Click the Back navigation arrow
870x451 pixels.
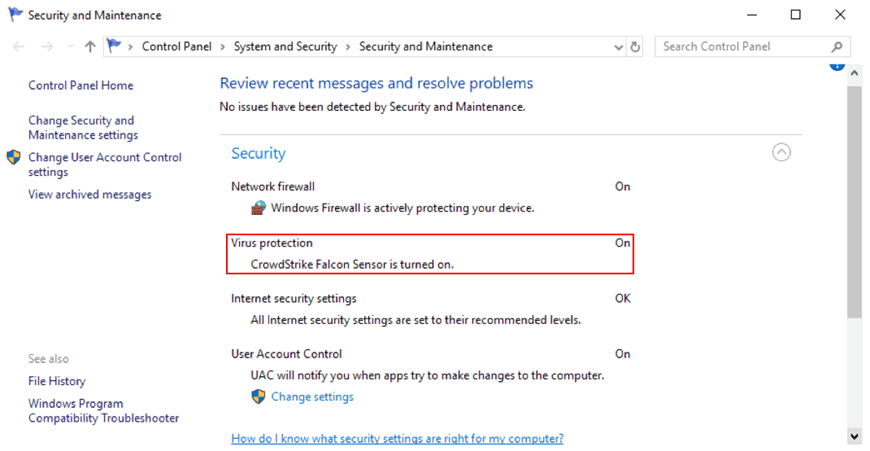[19, 47]
